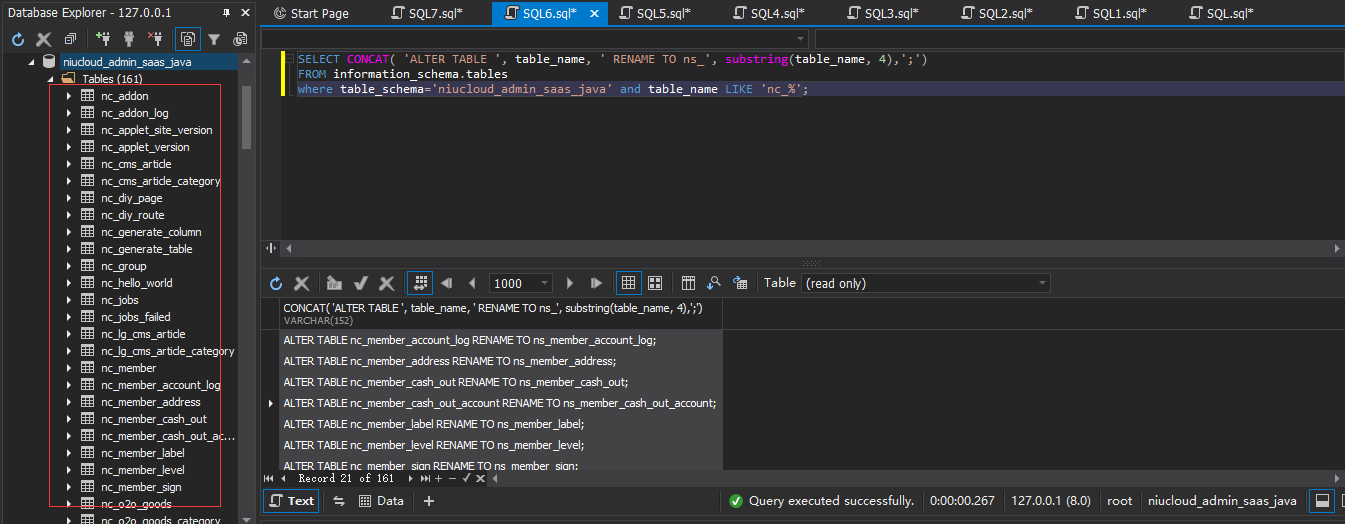Pin the Database Explorer panel
The width and height of the screenshot is (1345, 524).
pos(227,13)
